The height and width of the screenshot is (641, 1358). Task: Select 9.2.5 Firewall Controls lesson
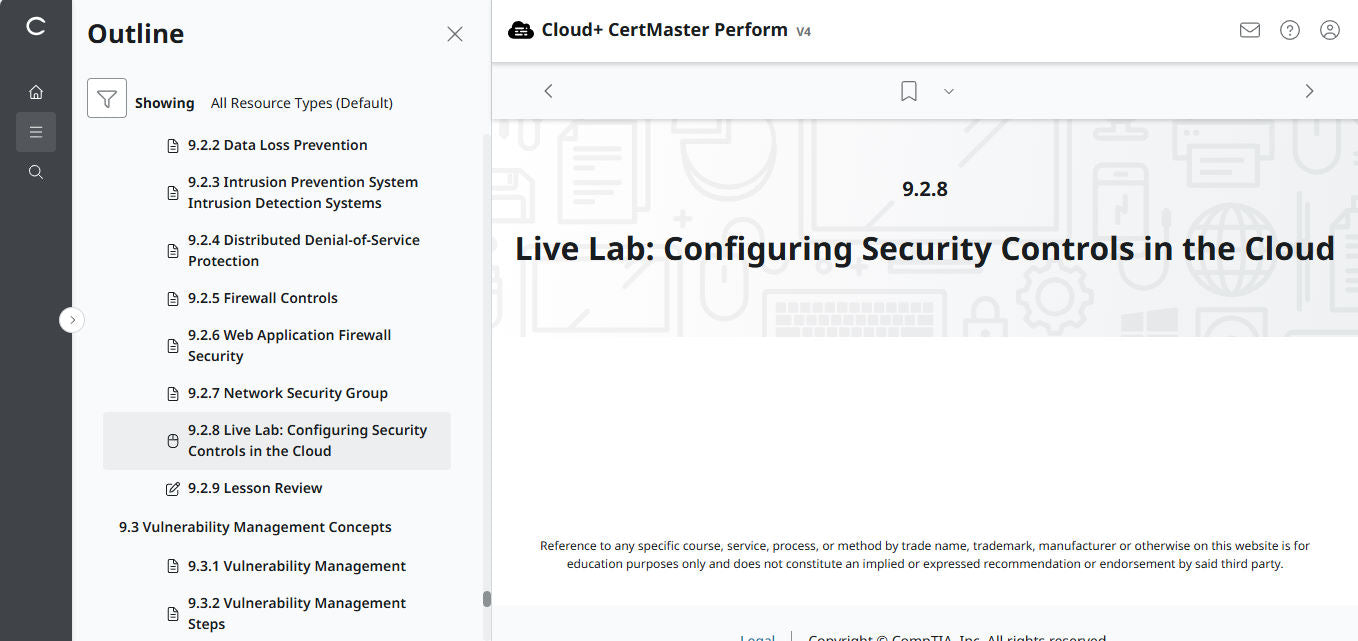pyautogui.click(x=262, y=298)
